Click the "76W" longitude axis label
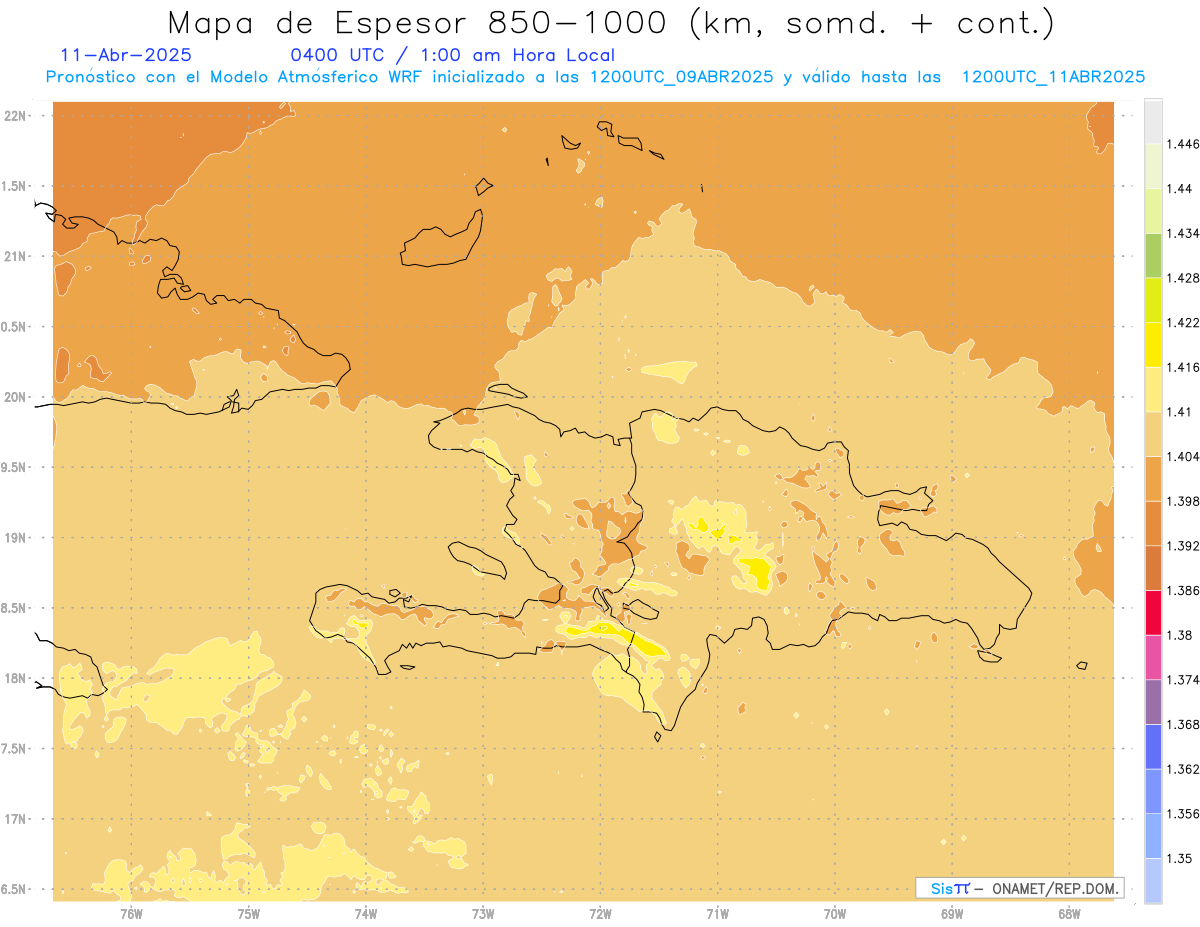The image size is (1200, 927). [131, 913]
